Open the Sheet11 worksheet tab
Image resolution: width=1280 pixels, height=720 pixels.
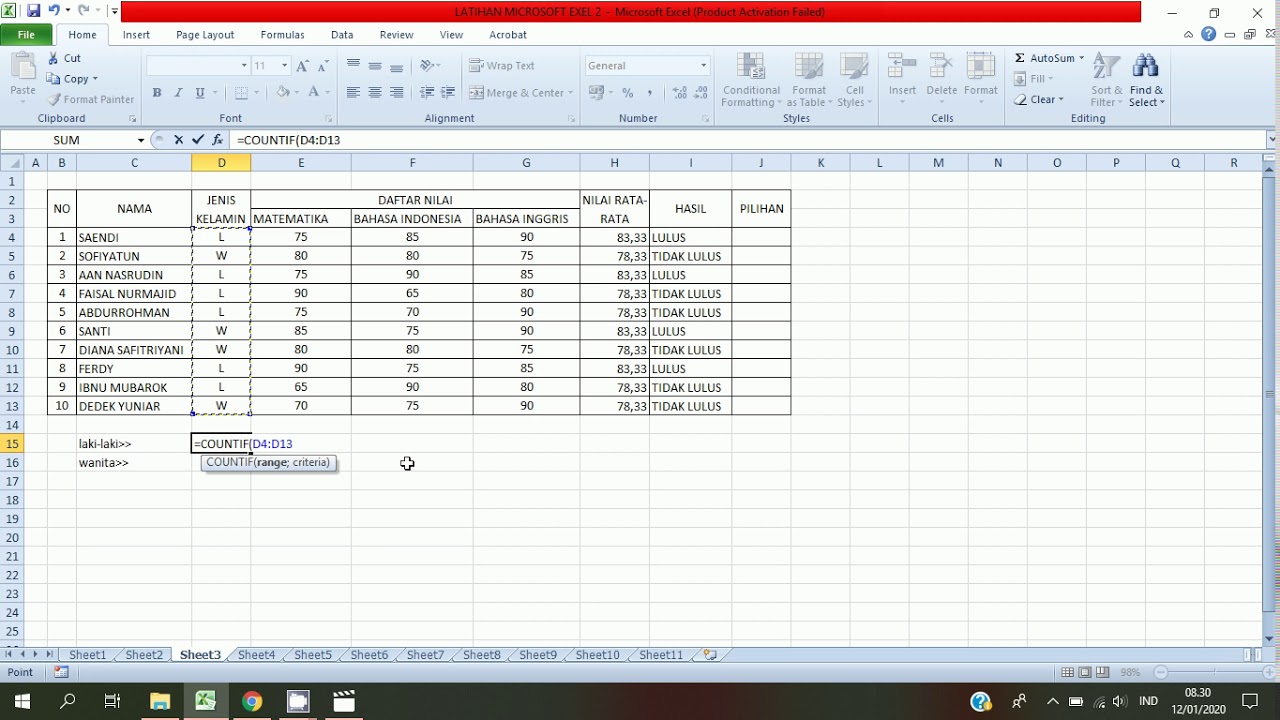point(661,655)
